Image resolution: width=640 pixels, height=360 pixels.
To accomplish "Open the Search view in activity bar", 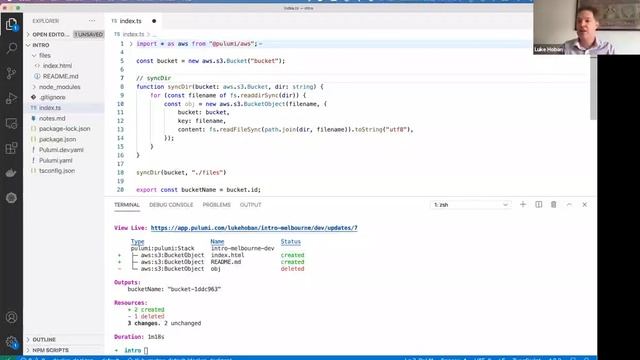I will point(11,49).
